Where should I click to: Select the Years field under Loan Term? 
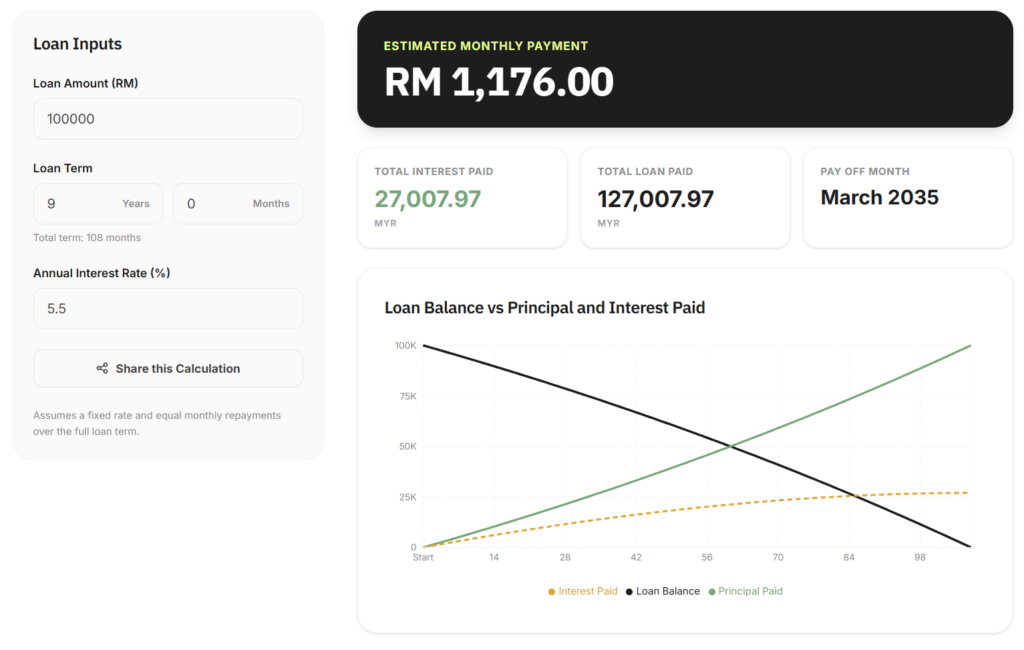coord(98,203)
